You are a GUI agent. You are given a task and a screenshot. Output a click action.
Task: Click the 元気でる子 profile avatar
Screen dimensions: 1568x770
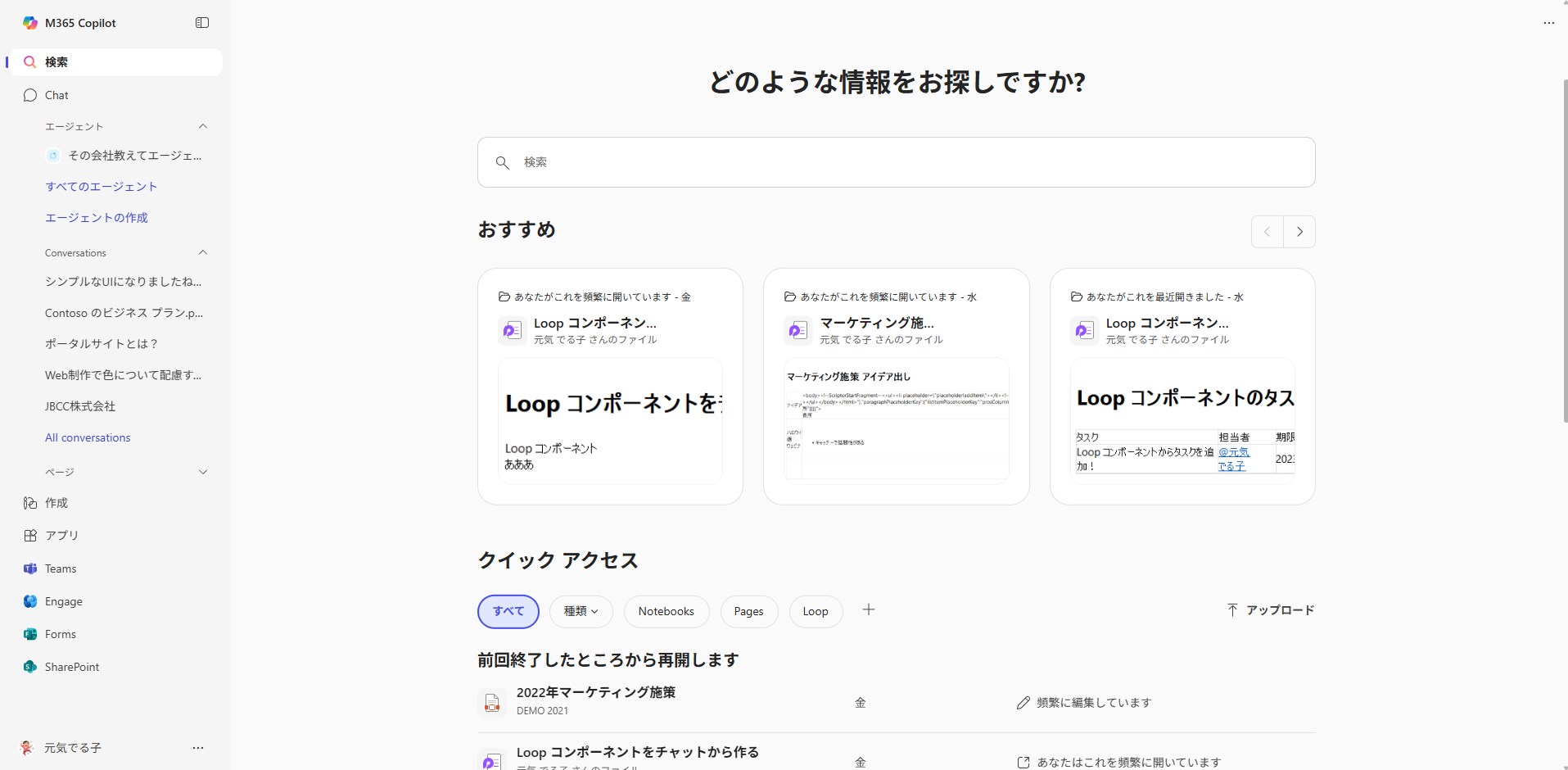[x=27, y=748]
